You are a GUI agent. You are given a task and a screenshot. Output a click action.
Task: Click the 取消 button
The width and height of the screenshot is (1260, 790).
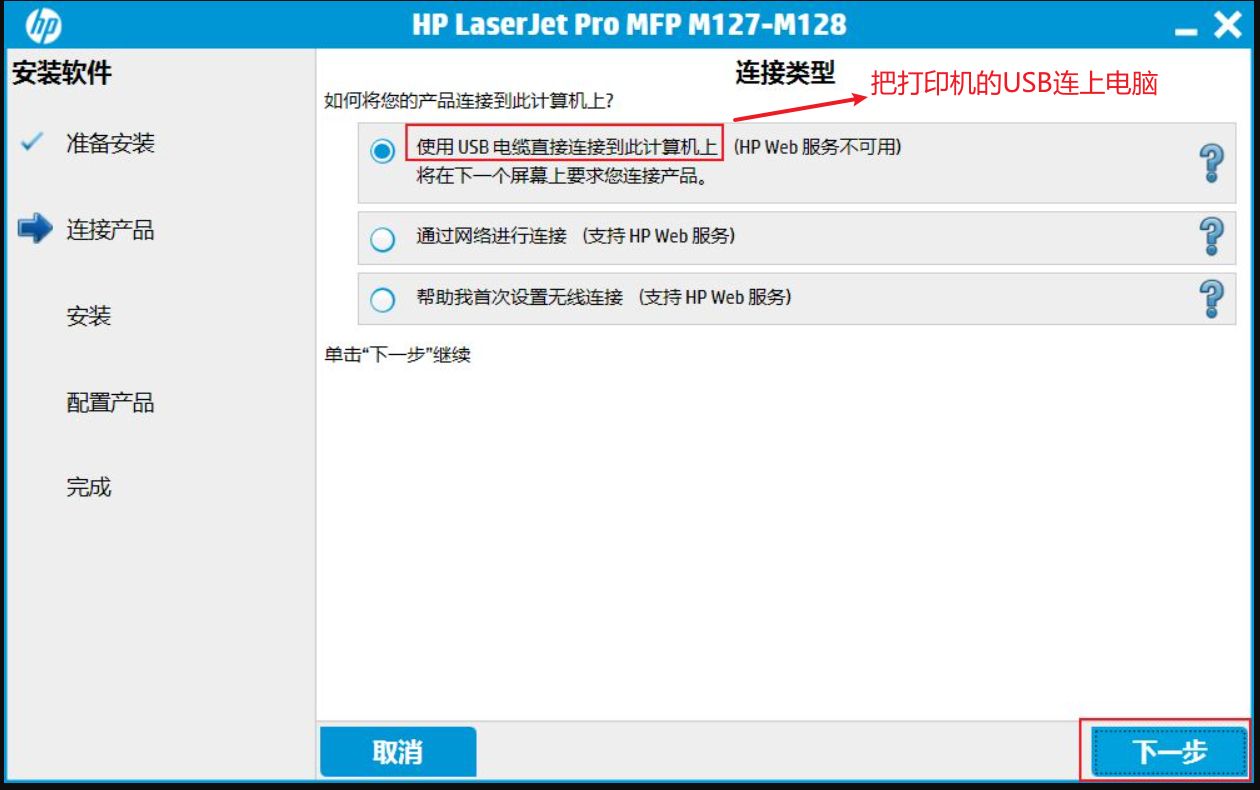[398, 752]
